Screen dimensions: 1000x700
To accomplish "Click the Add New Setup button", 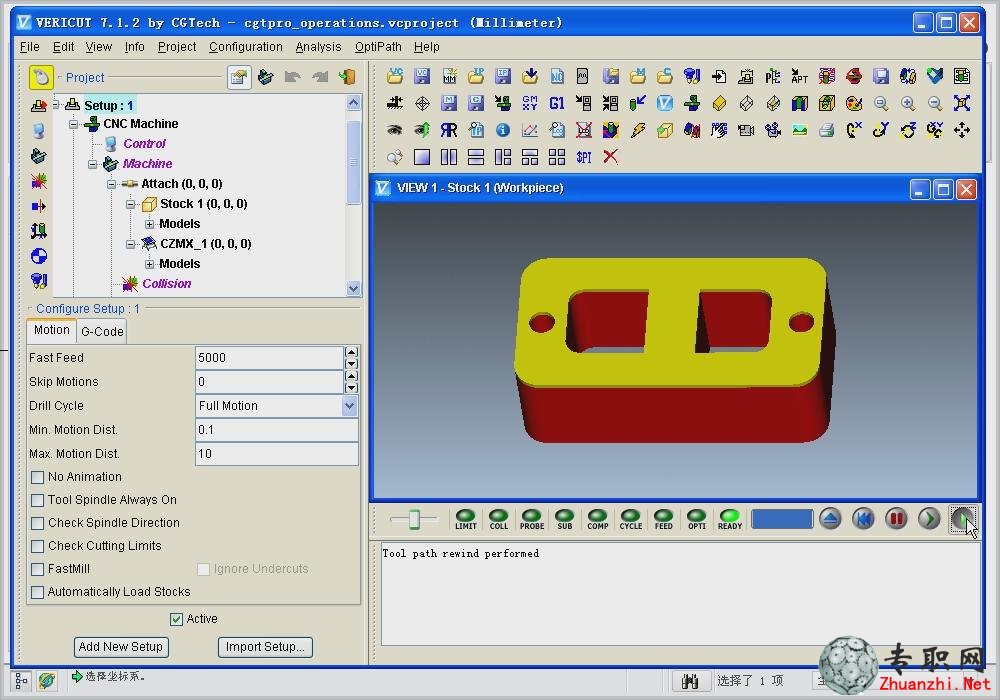I will [121, 647].
